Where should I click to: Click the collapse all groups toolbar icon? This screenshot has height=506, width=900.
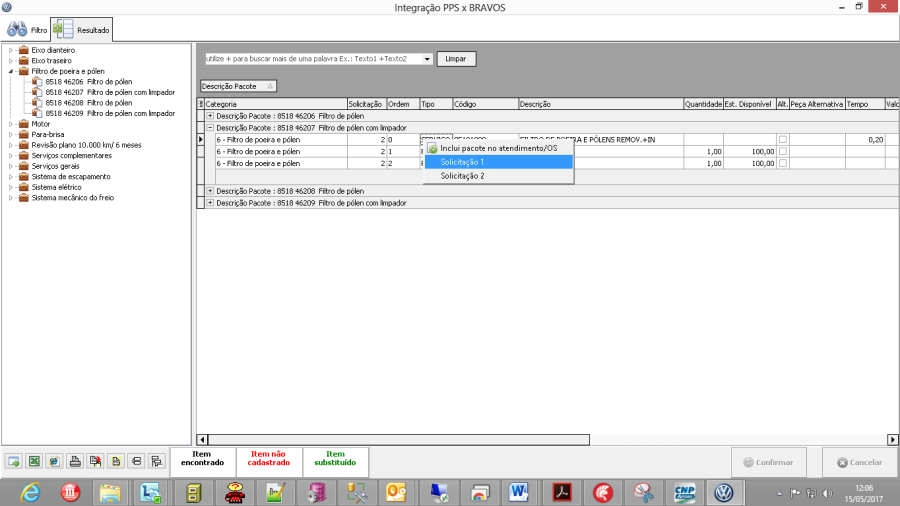136,462
